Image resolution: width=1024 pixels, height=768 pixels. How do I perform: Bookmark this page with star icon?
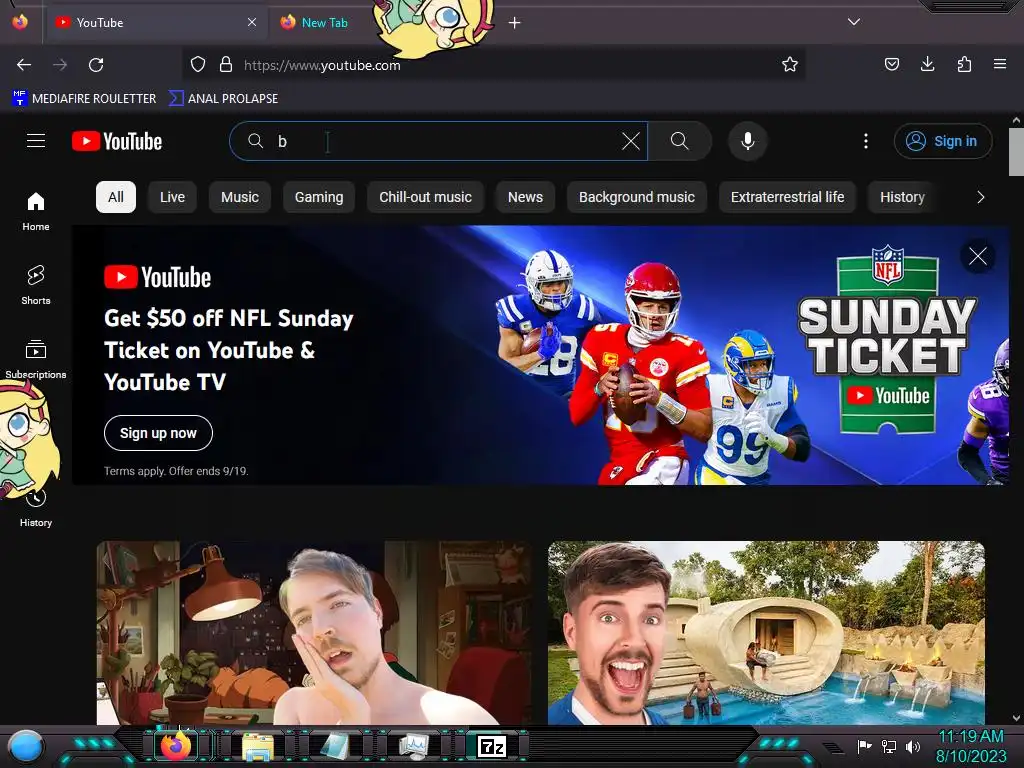pyautogui.click(x=790, y=64)
